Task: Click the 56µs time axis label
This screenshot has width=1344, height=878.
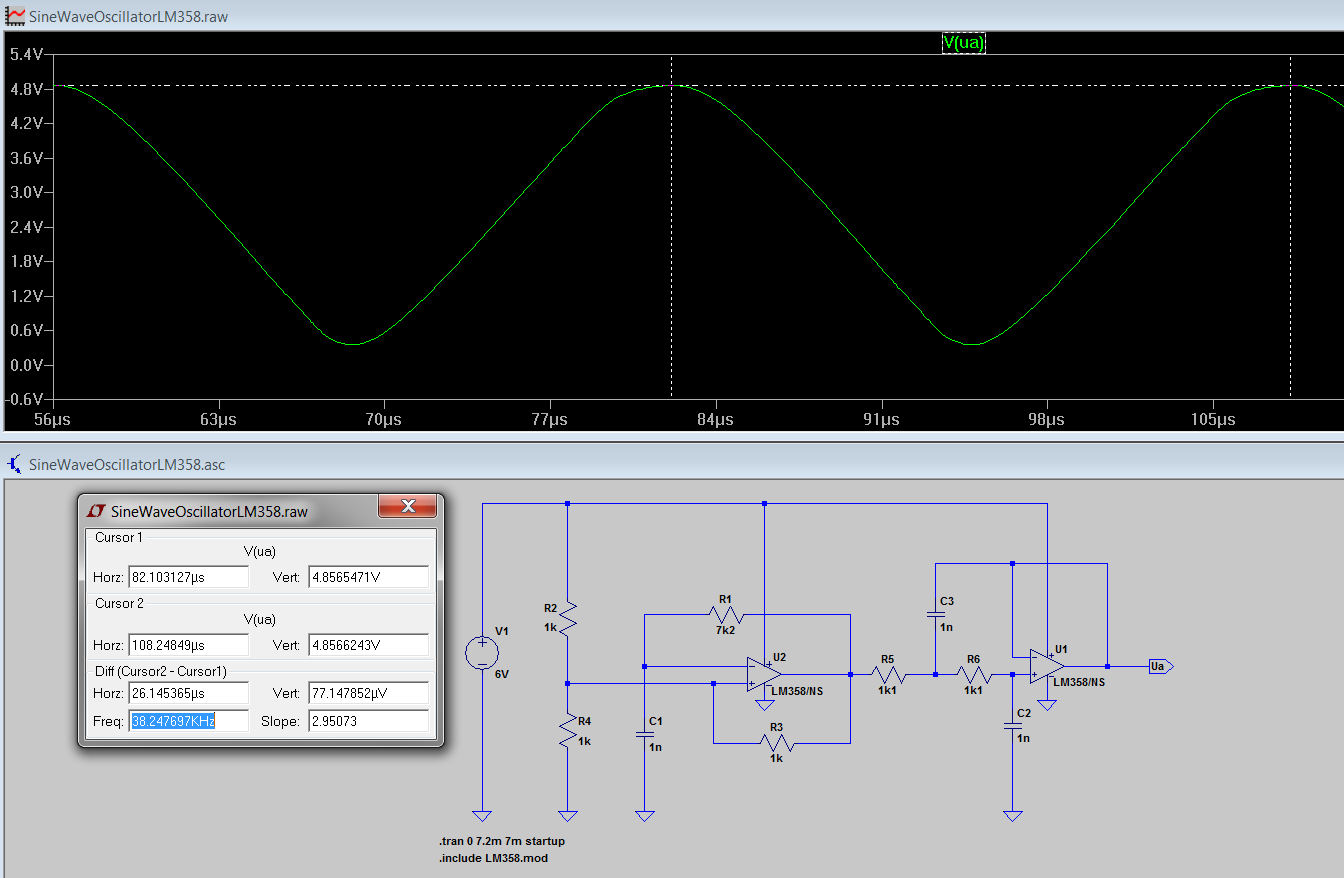Action: 52,420
